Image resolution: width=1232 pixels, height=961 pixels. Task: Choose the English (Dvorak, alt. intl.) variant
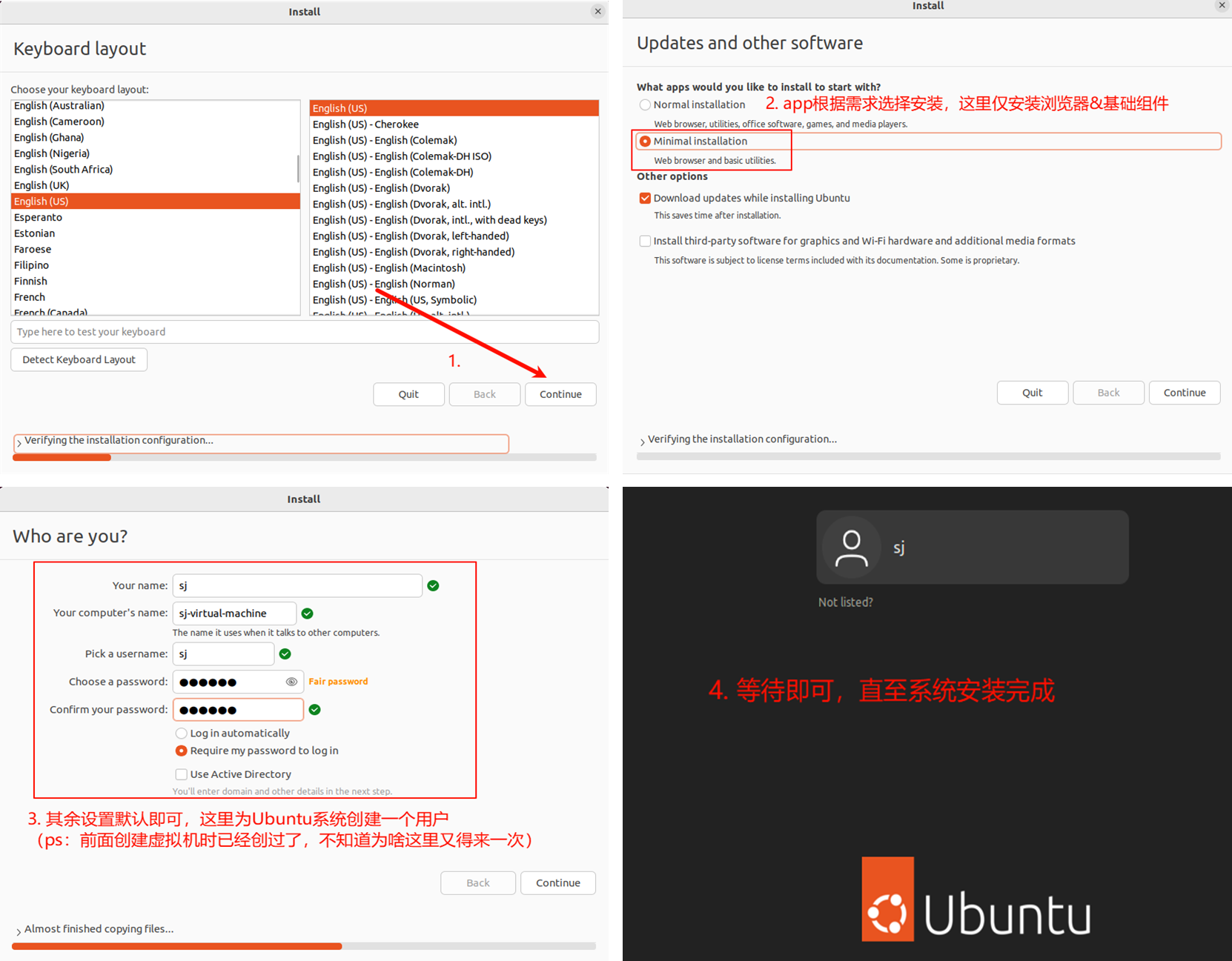454,204
